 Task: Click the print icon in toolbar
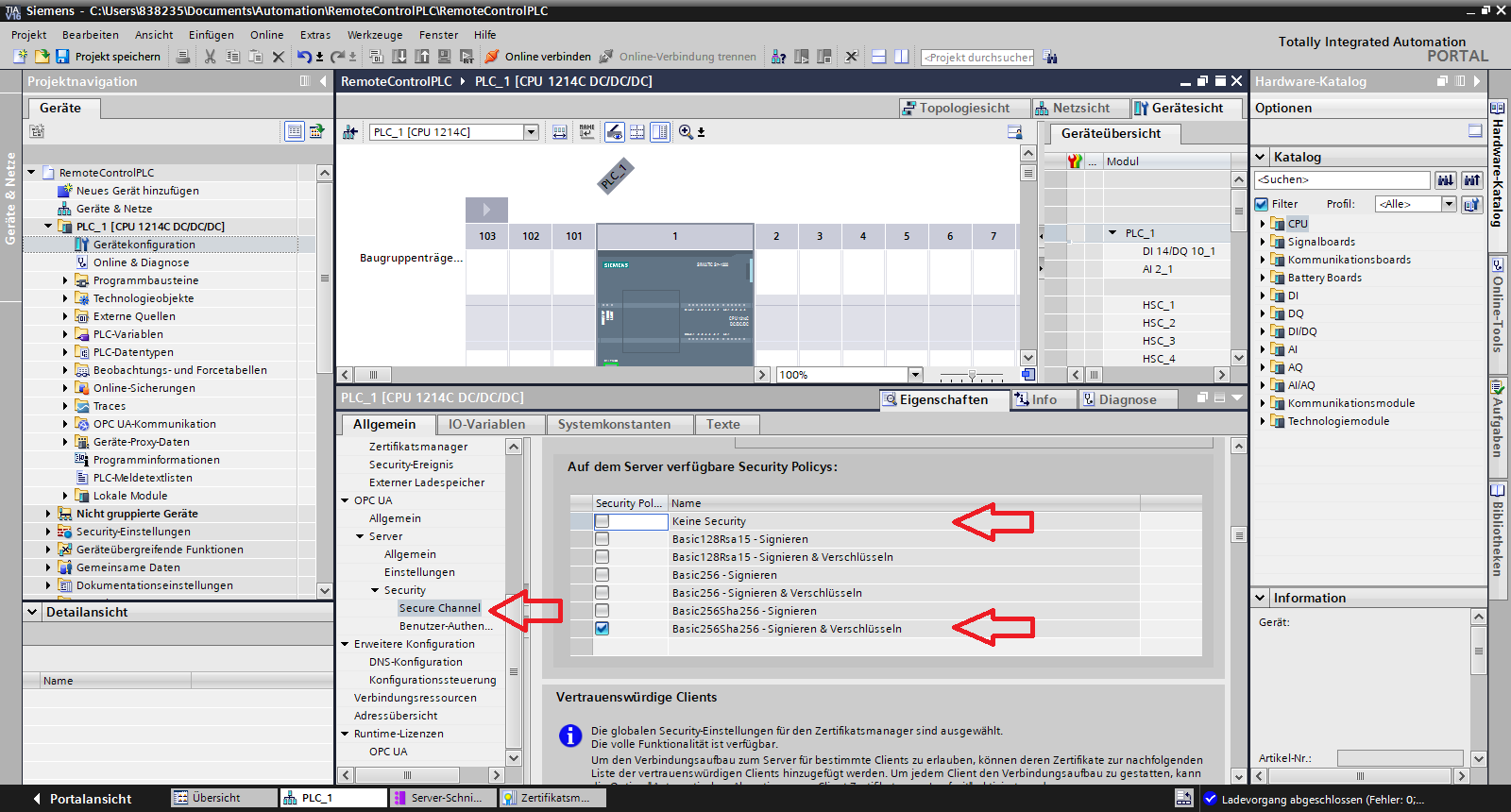[x=183, y=57]
